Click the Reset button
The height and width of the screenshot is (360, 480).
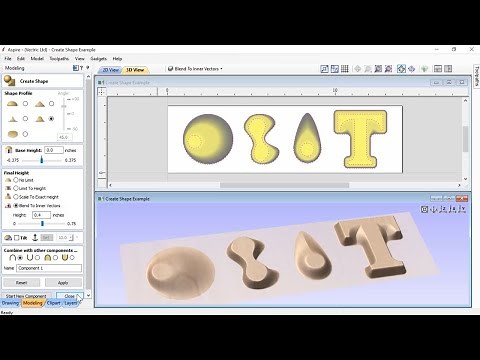click(22, 283)
